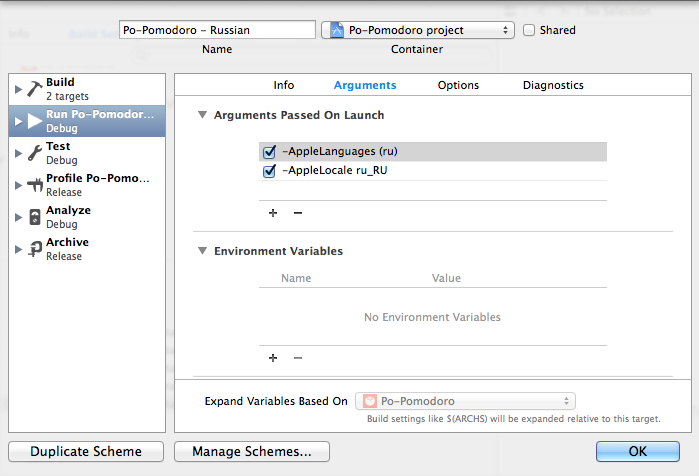Click the Profile instruments icon
699x476 pixels.
pyautogui.click(x=35, y=185)
